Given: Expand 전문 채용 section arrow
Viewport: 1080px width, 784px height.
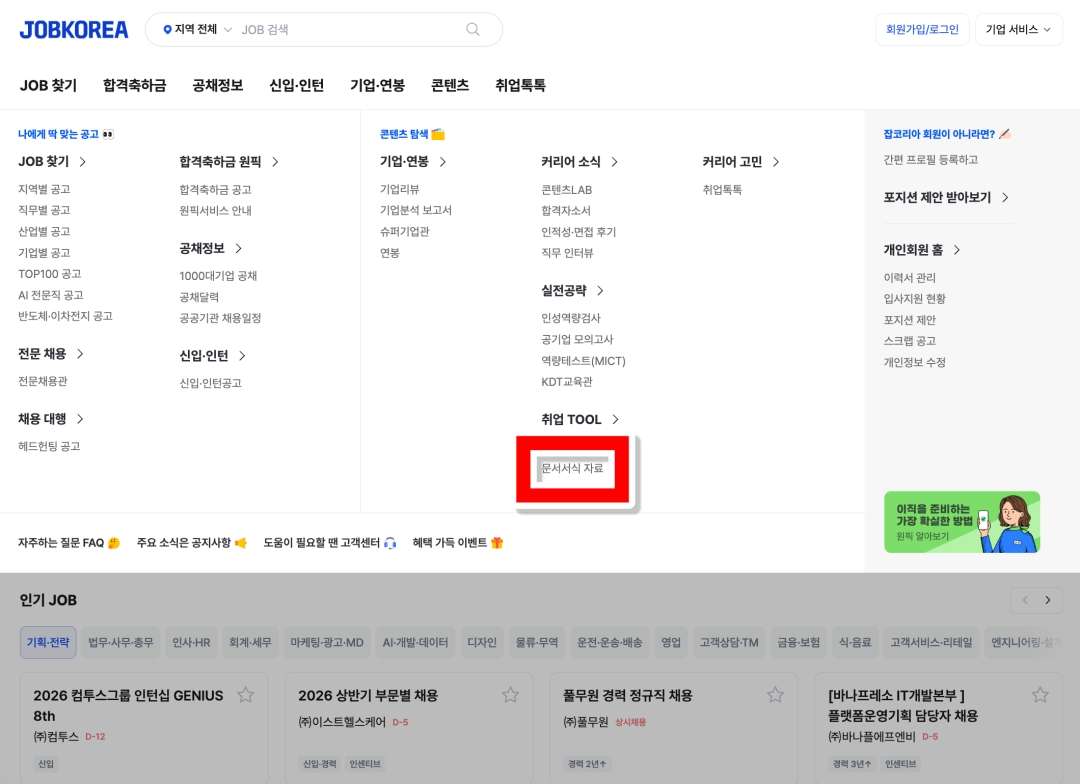Looking at the screenshot, I should [80, 354].
